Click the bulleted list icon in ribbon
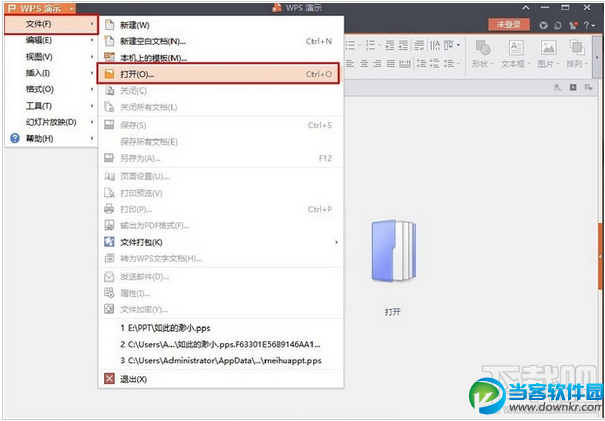The height and width of the screenshot is (421, 605). pyautogui.click(x=350, y=45)
